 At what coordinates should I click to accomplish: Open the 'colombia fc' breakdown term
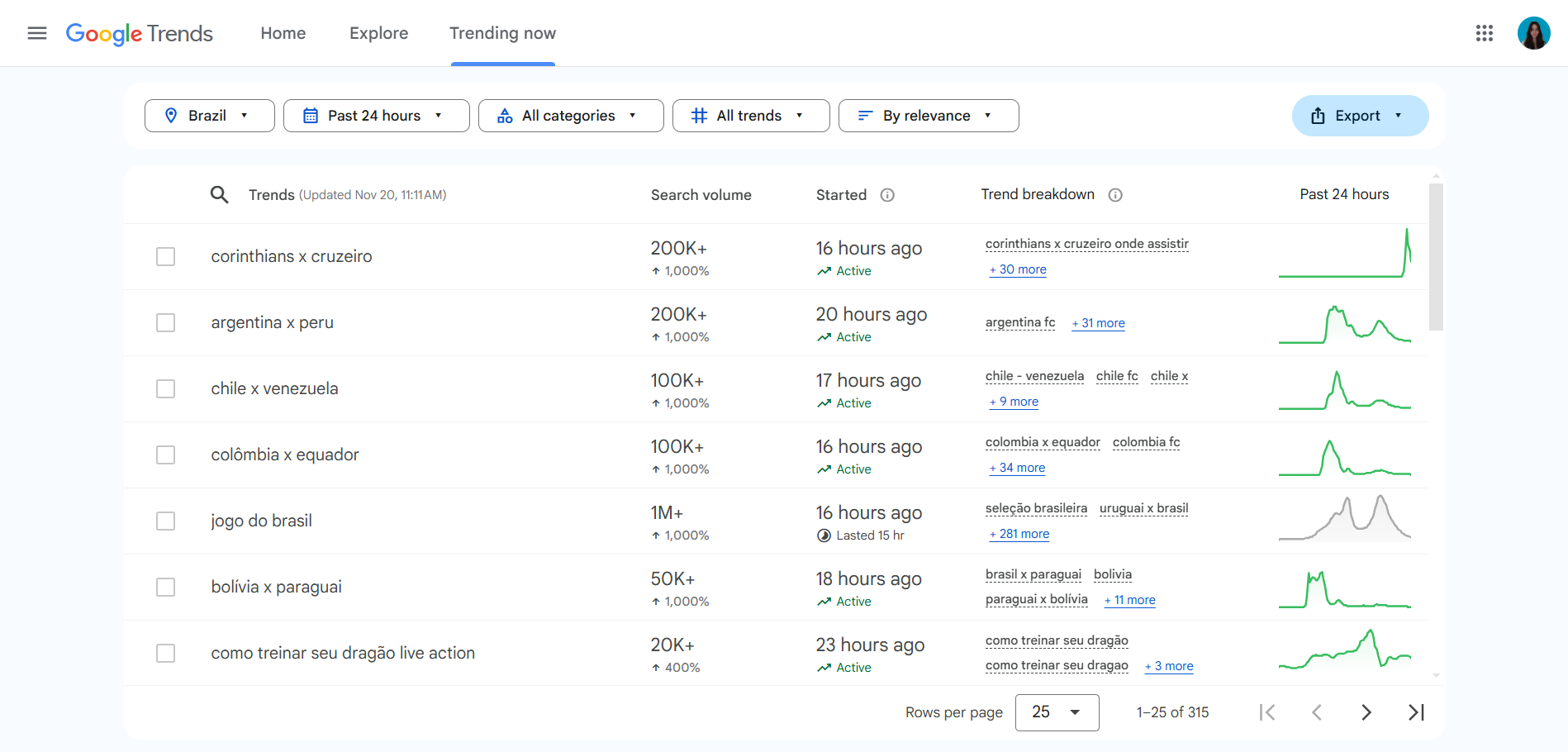(1147, 442)
